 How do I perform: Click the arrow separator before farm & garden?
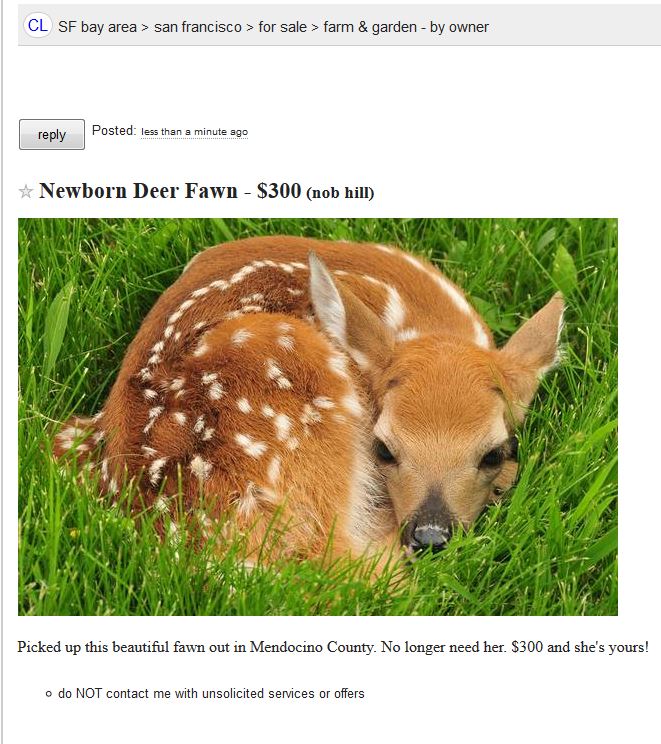[x=315, y=28]
